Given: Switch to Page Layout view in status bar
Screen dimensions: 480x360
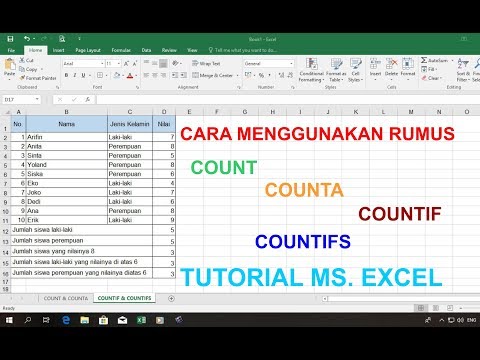Looking at the screenshot, I should coord(436,308).
